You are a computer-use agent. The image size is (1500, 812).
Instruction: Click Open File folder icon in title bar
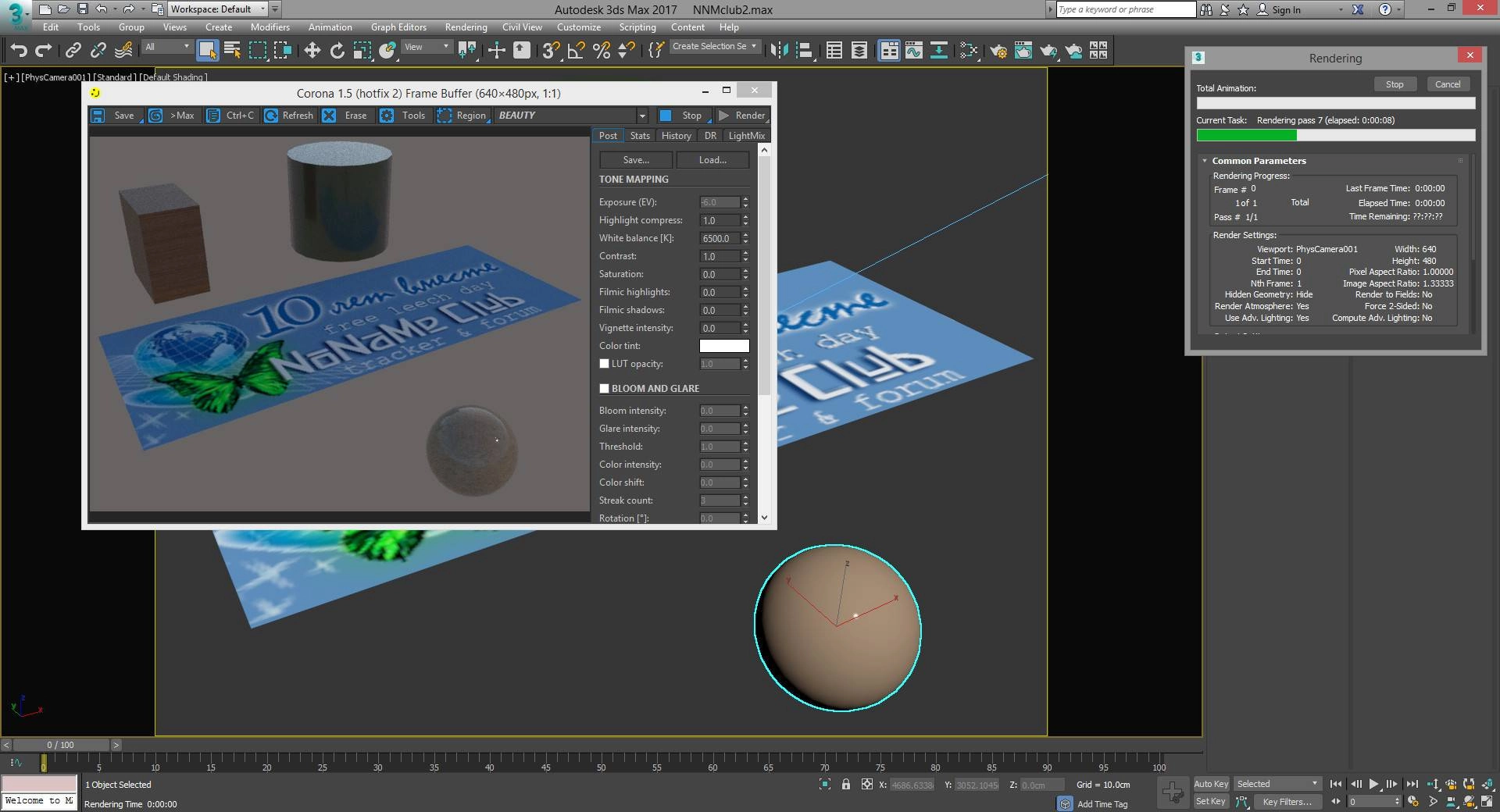[x=63, y=9]
